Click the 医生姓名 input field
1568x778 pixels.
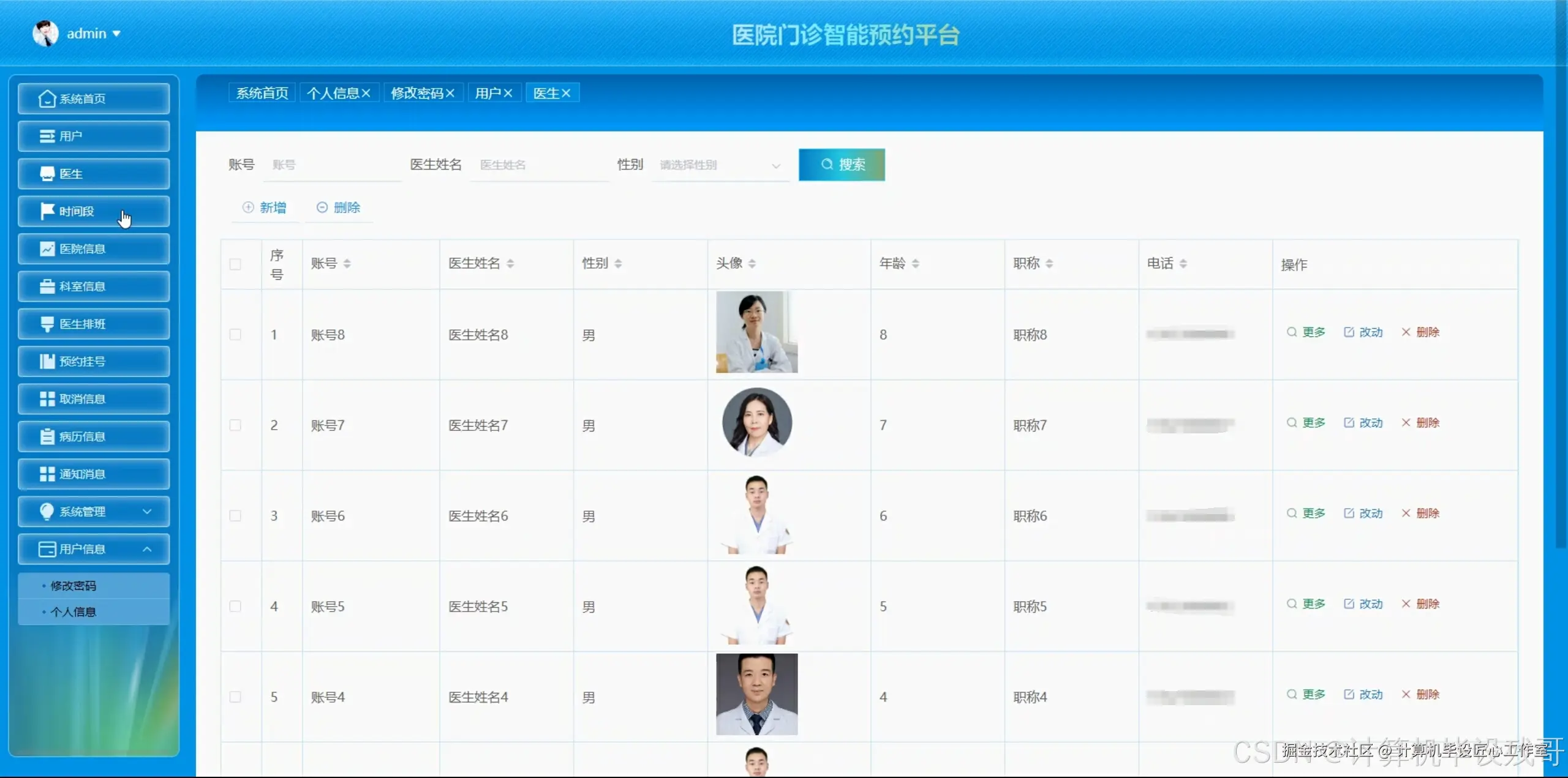coord(539,165)
